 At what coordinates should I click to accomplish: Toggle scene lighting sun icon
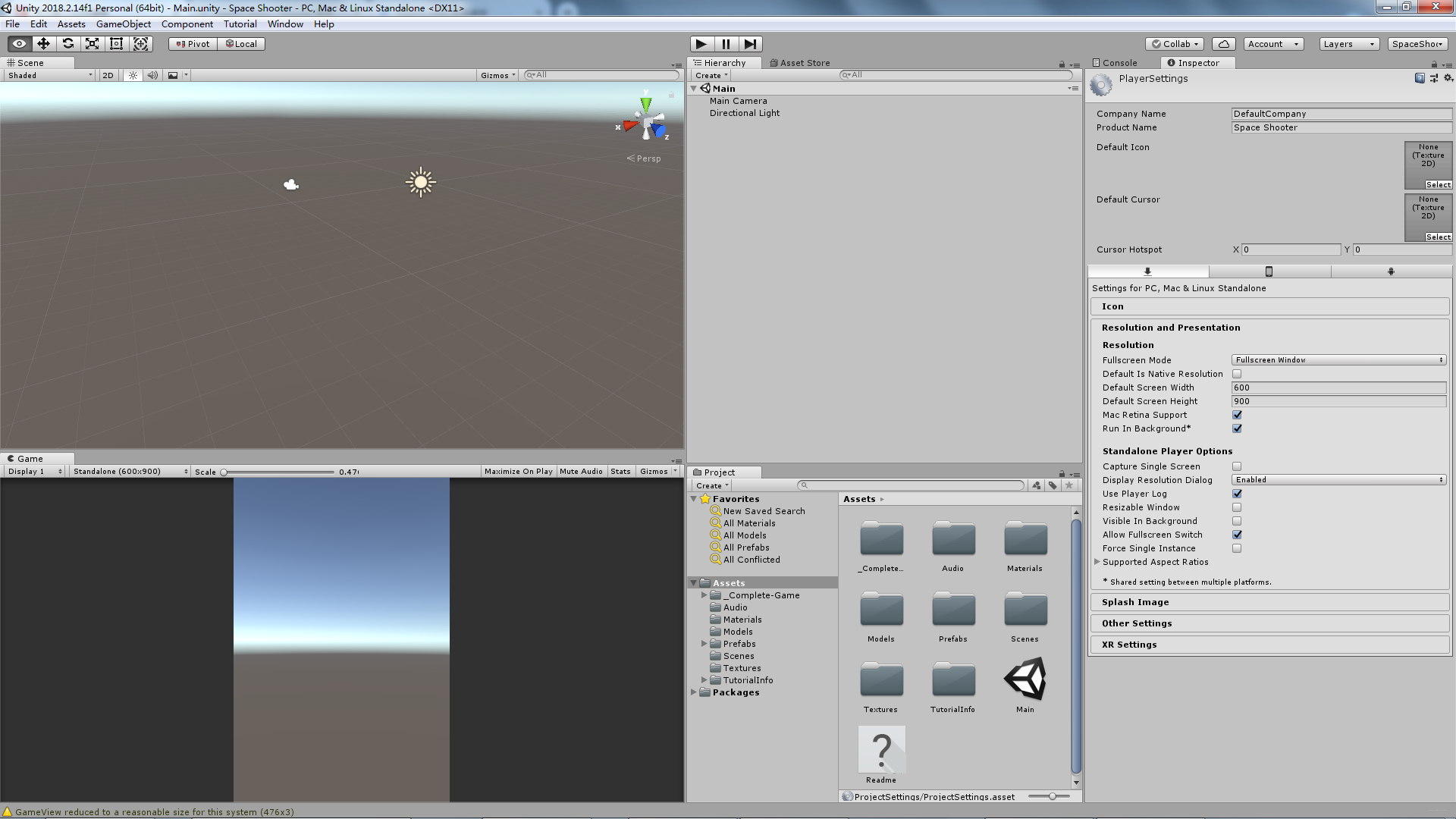[x=133, y=75]
